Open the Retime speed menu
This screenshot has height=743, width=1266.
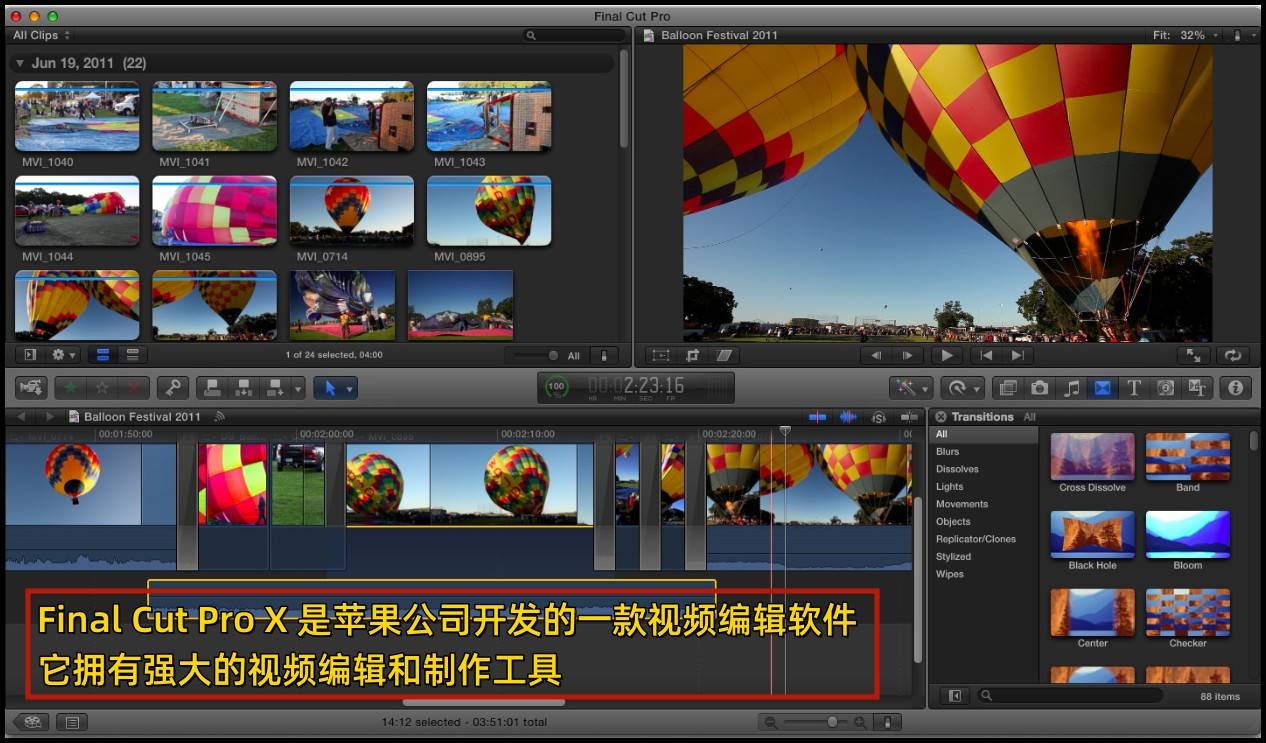pos(962,387)
